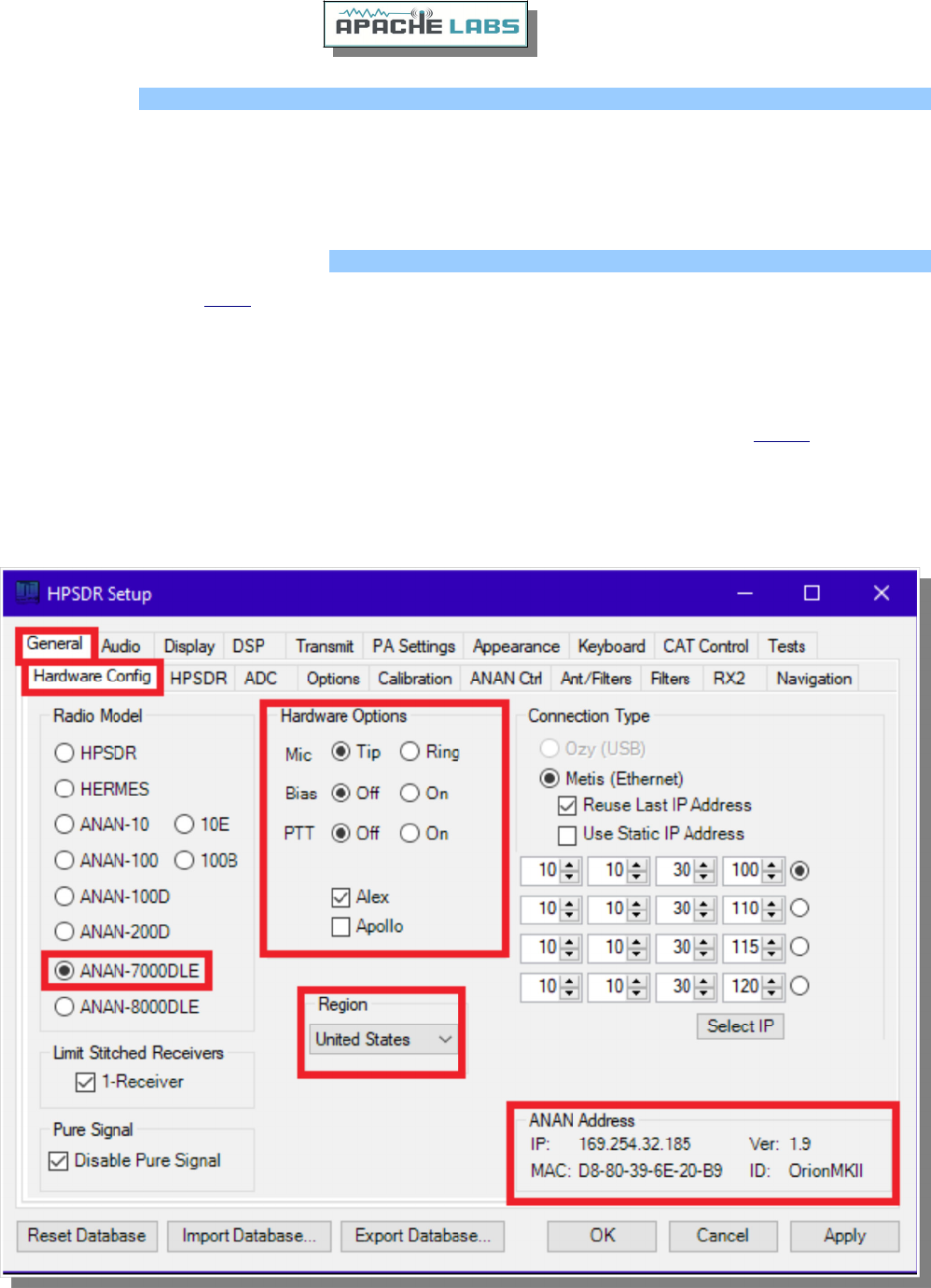Open the RX2 sub-tab
931x1288 pixels.
[x=730, y=678]
